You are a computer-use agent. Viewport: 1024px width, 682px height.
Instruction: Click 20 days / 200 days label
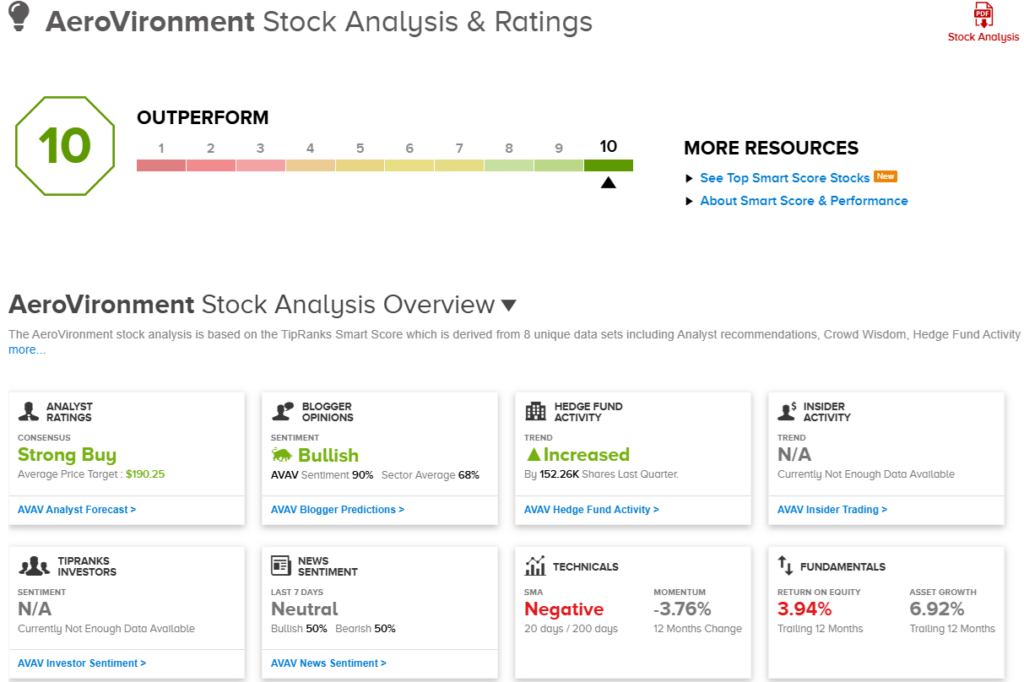tap(571, 628)
